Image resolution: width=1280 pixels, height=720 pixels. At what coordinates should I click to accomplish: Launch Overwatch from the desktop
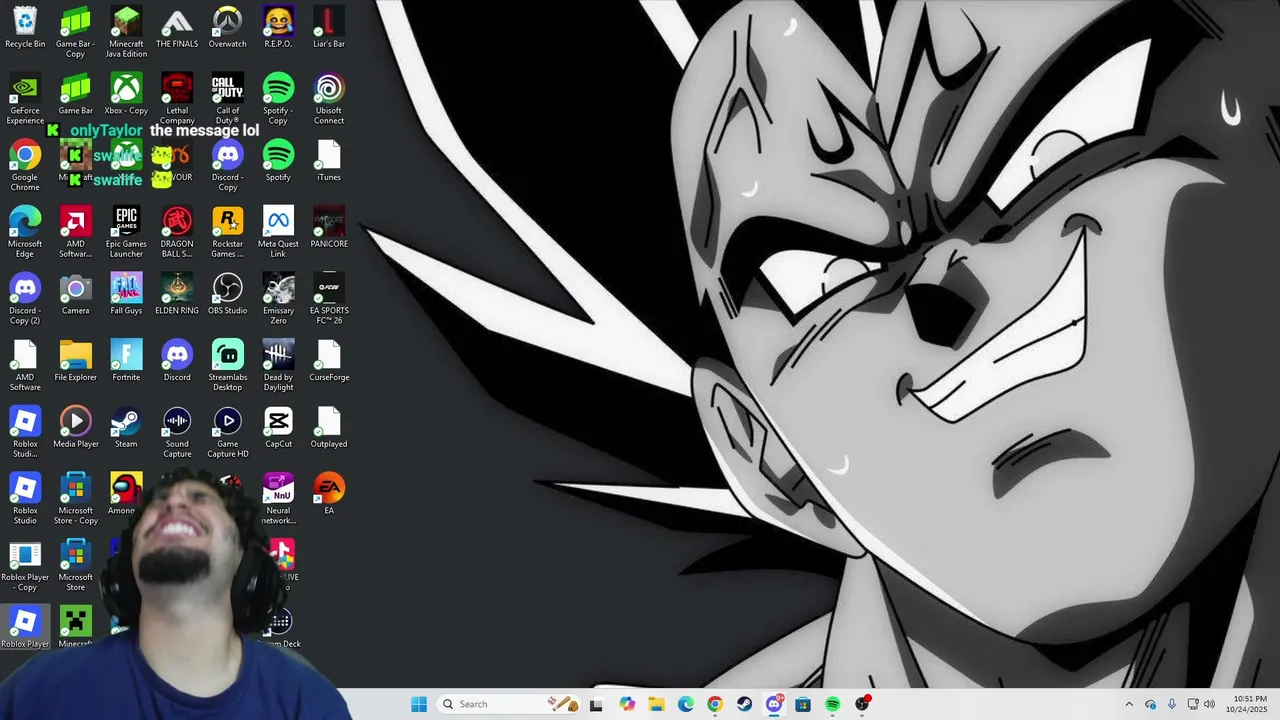(227, 27)
